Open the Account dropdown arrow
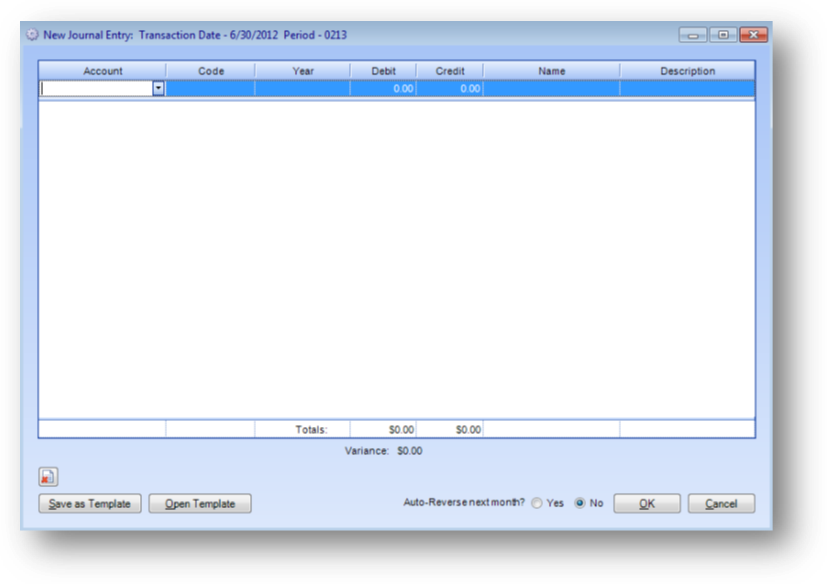 pos(158,89)
